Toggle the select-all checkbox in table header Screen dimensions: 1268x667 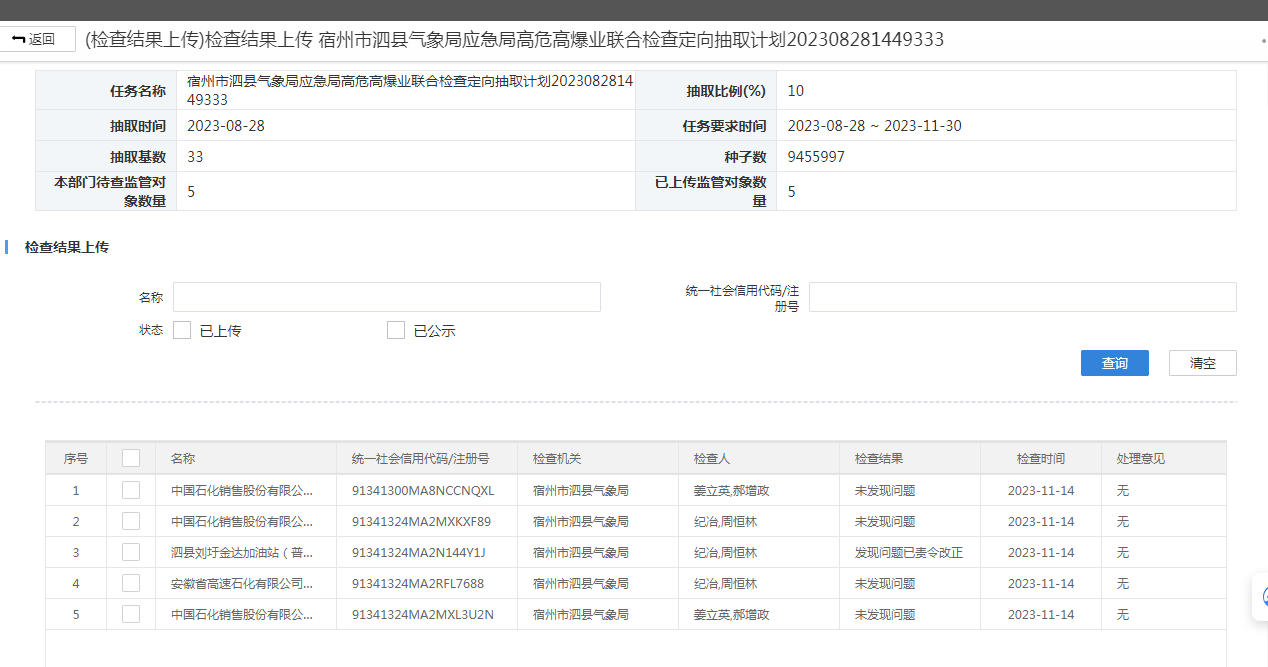coord(131,458)
